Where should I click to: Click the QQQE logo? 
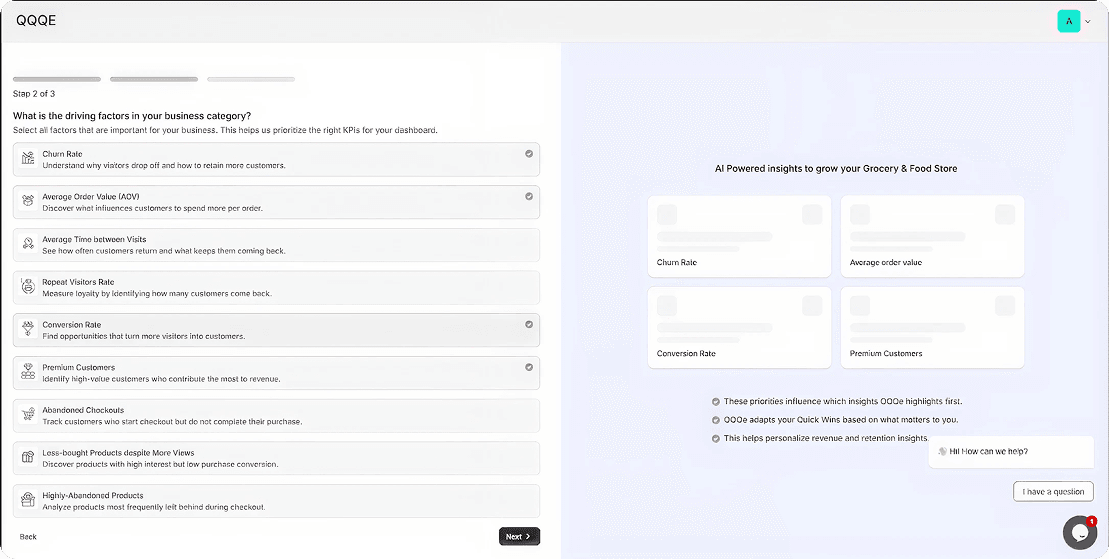pyautogui.click(x=36, y=21)
